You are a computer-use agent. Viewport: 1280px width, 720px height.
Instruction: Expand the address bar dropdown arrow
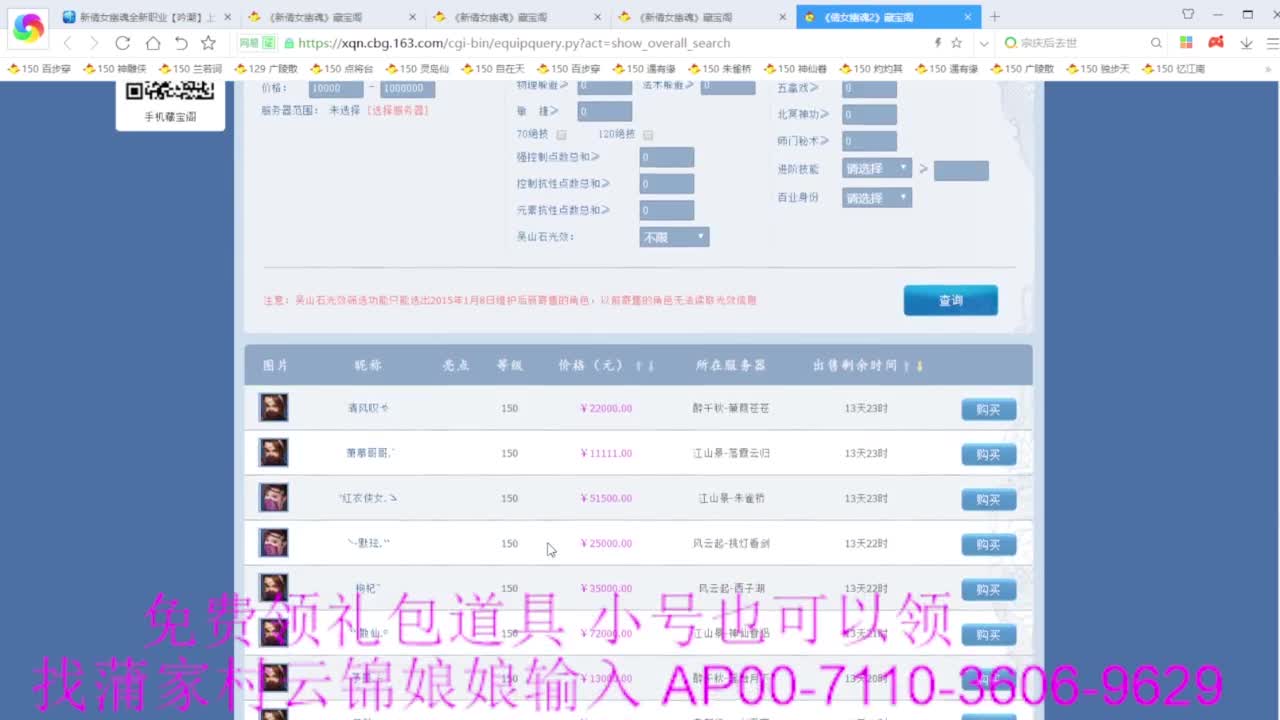coord(984,43)
